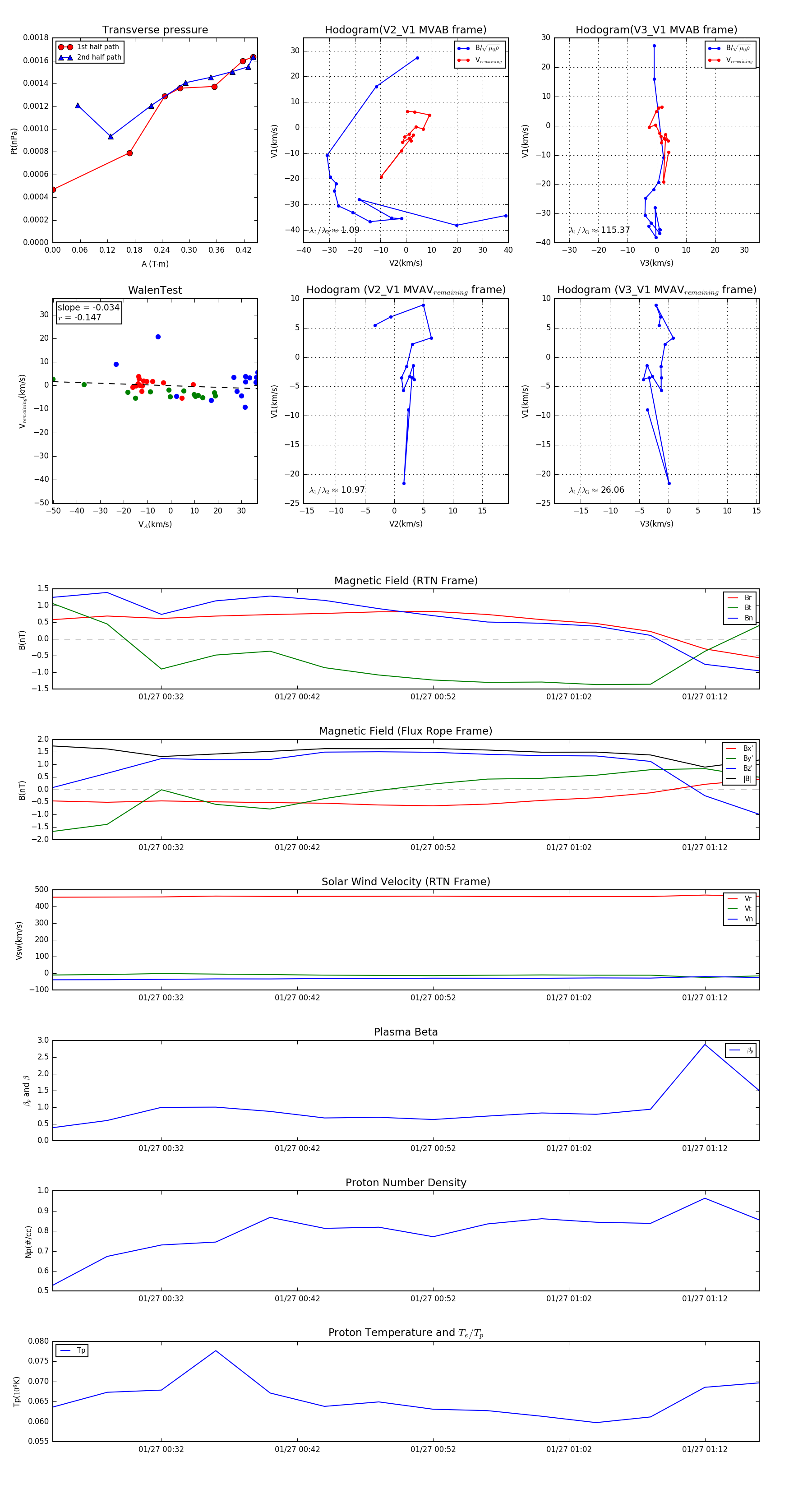The width and height of the screenshot is (812, 1489).
Task: Click the "Hodogram(V2_V1 MVAB frame)" title
Action: pos(406,30)
